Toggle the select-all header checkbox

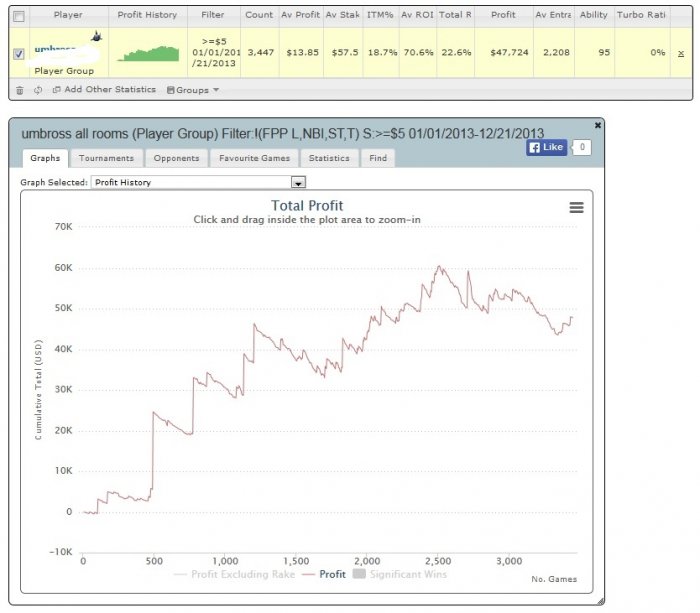pyautogui.click(x=19, y=17)
